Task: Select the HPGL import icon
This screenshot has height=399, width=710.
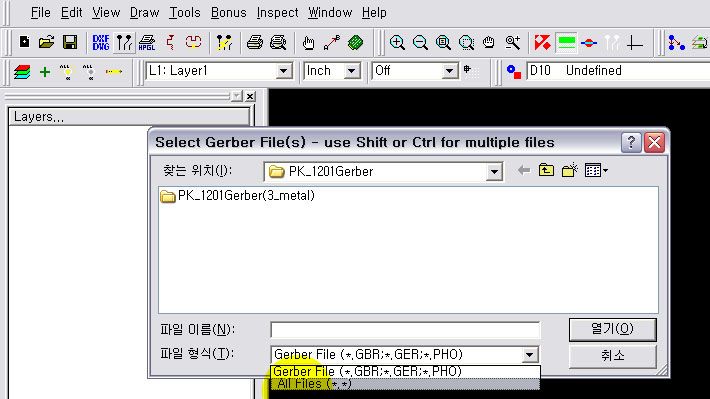Action: point(147,43)
